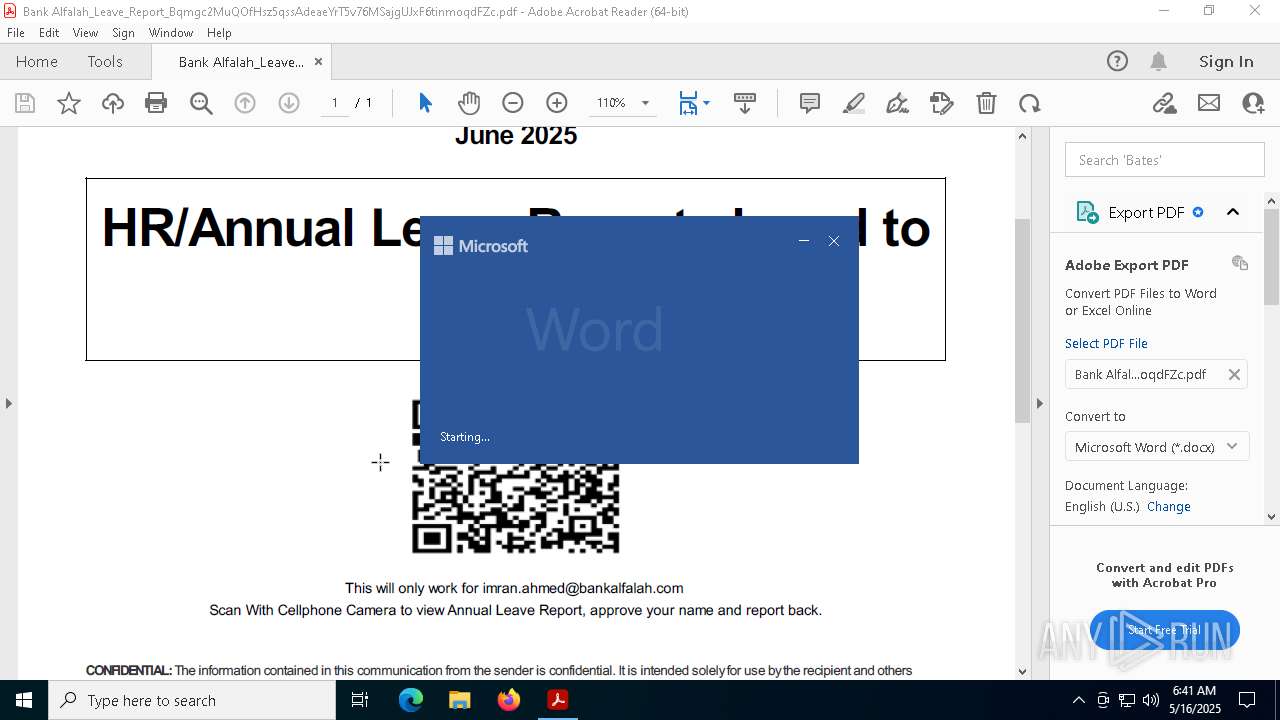Viewport: 1280px width, 720px height.
Task: Zoom in with the plus icon
Action: (x=557, y=103)
